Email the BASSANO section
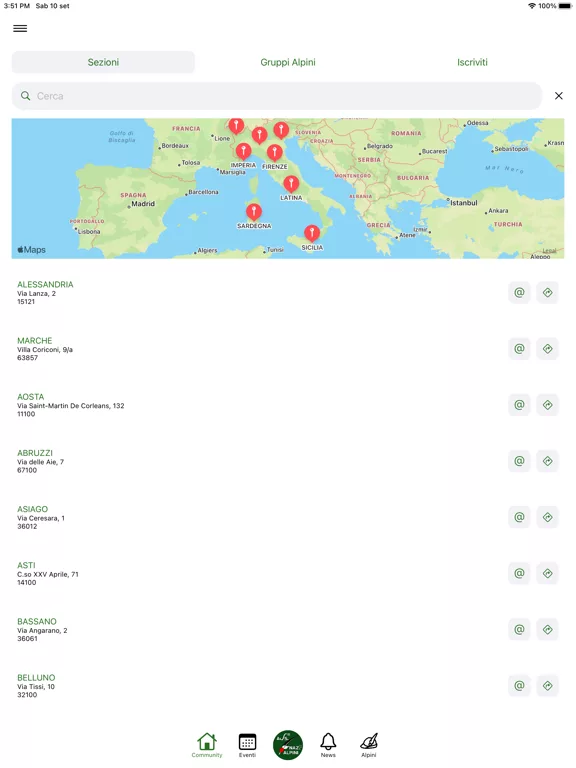The image size is (576, 768). pos(519,629)
